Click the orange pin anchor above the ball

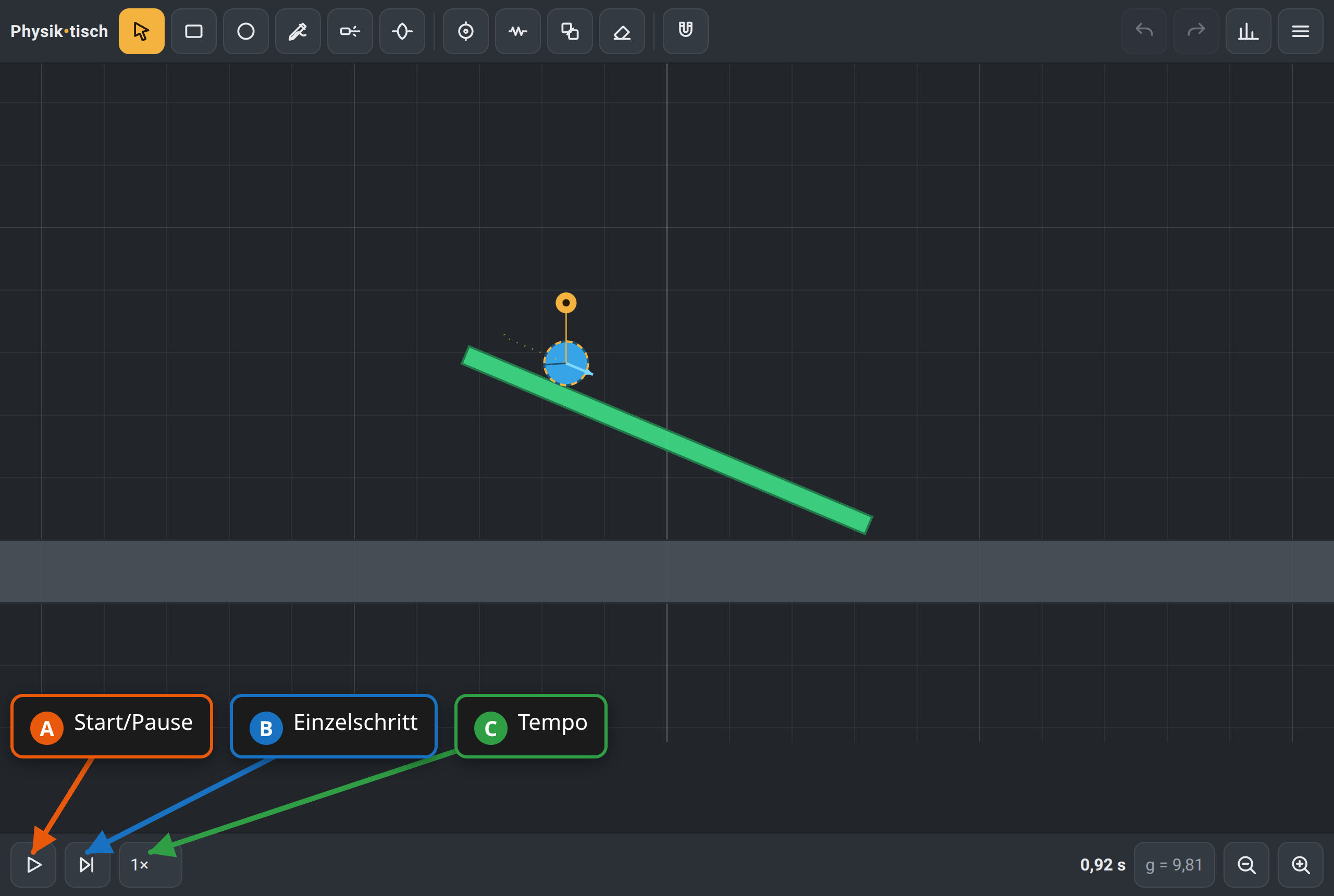point(566,303)
